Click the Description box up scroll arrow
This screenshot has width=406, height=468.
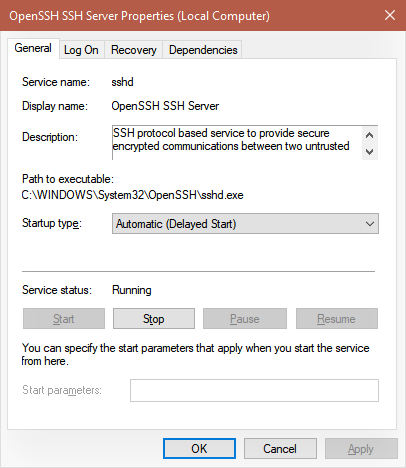click(369, 135)
